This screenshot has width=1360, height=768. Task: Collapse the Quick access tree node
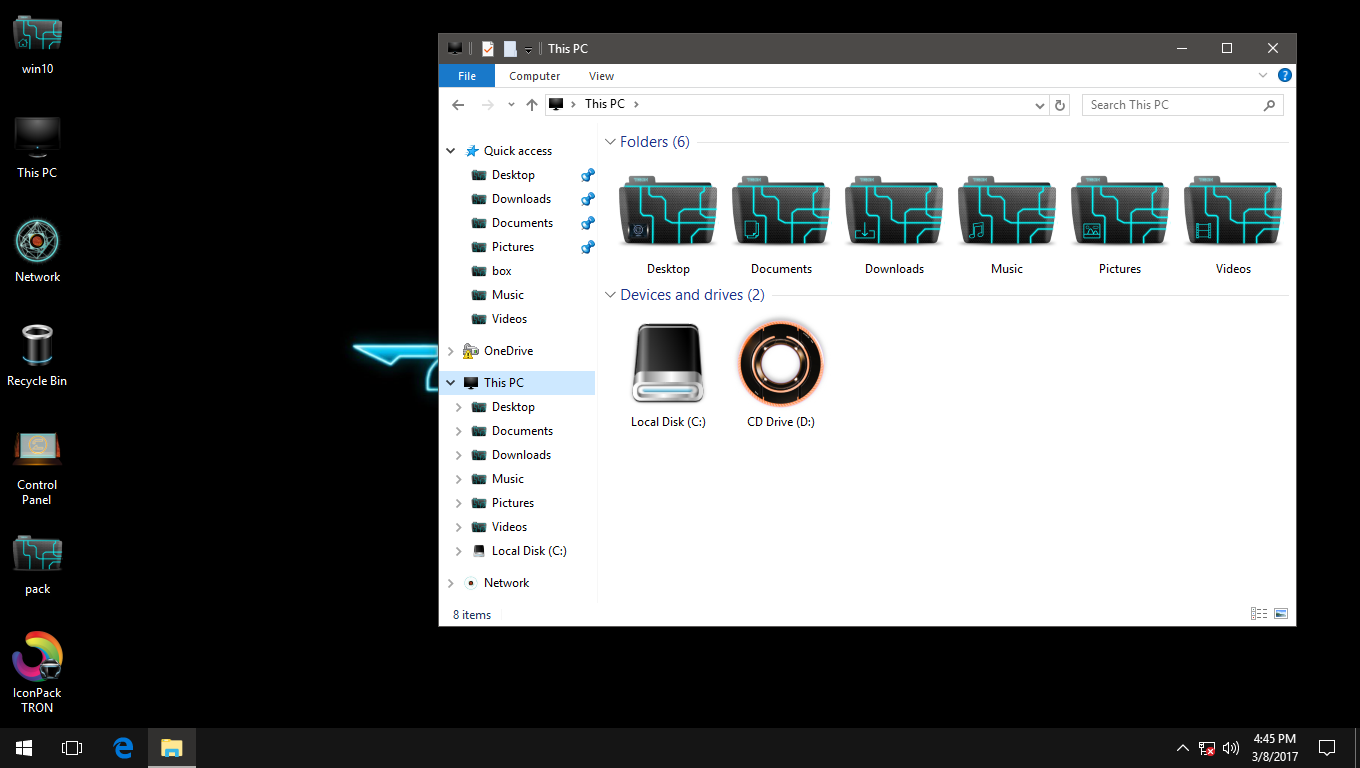tap(451, 151)
